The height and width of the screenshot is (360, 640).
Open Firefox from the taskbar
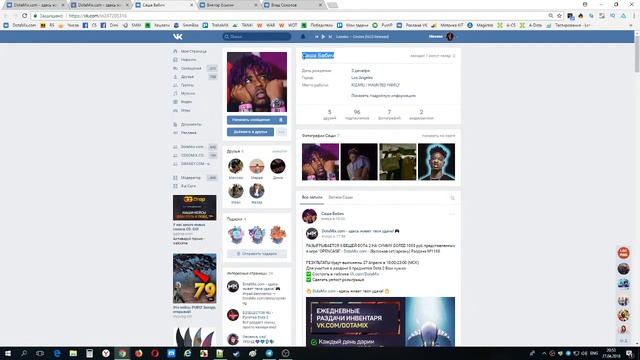coord(138,353)
